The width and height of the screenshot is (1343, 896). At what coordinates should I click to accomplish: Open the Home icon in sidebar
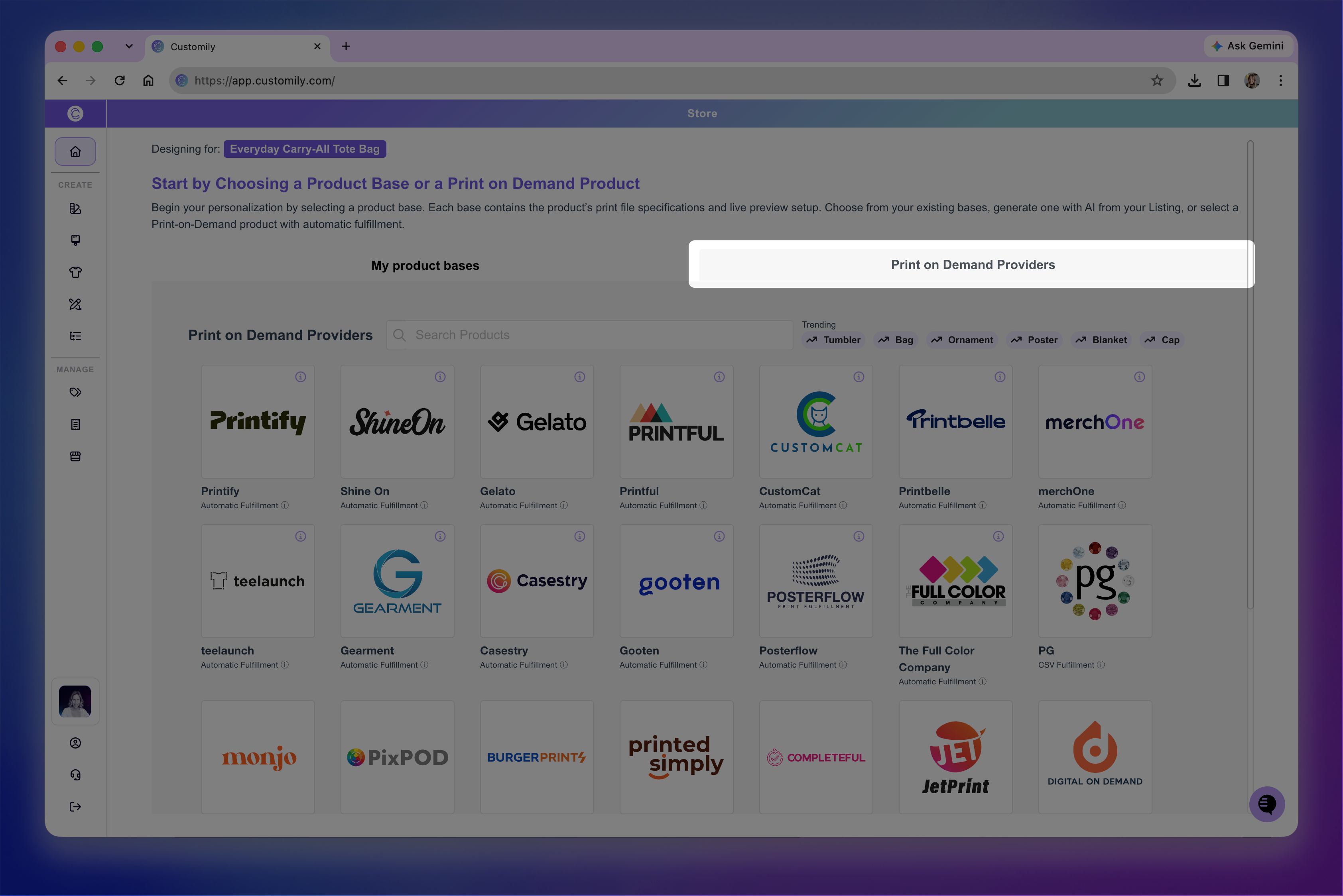(x=75, y=151)
